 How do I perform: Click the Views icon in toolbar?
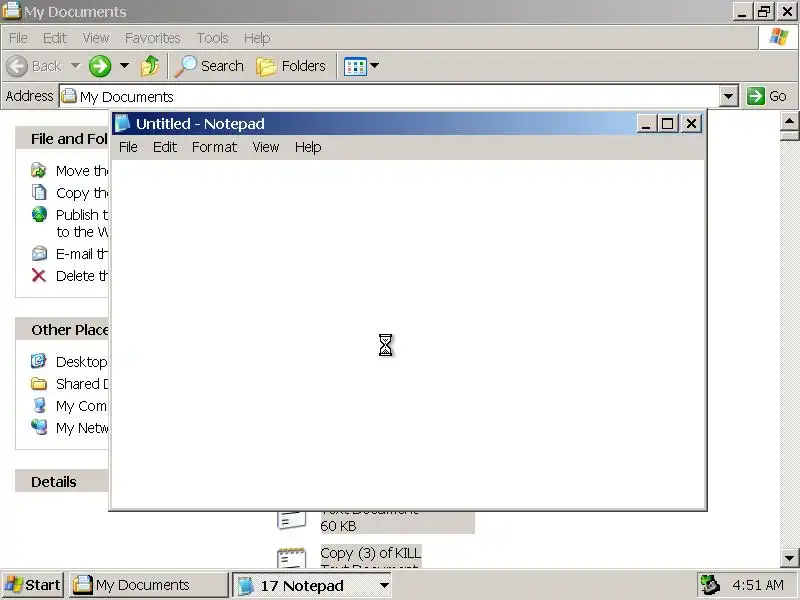(x=355, y=66)
